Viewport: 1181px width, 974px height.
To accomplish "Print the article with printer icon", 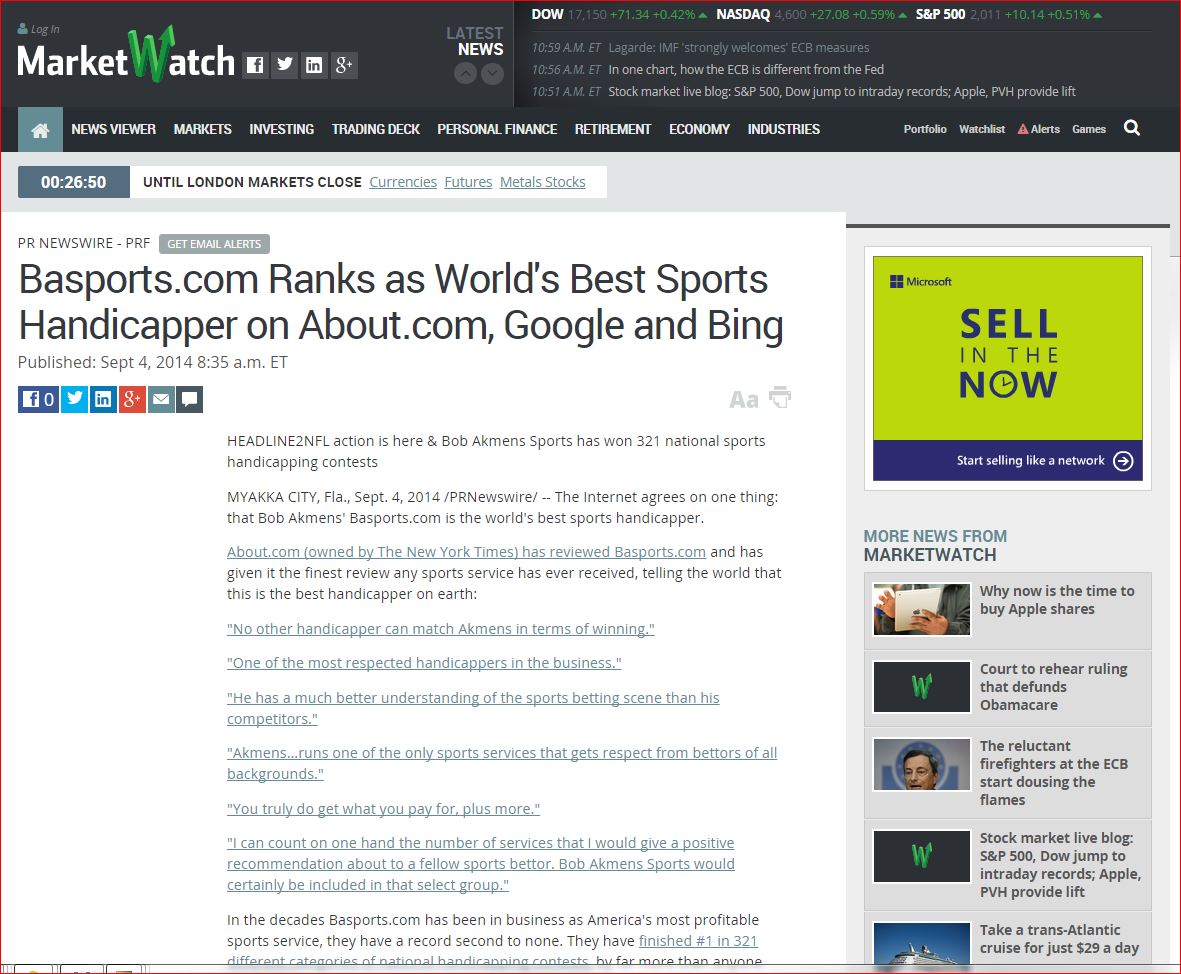I will tap(780, 397).
